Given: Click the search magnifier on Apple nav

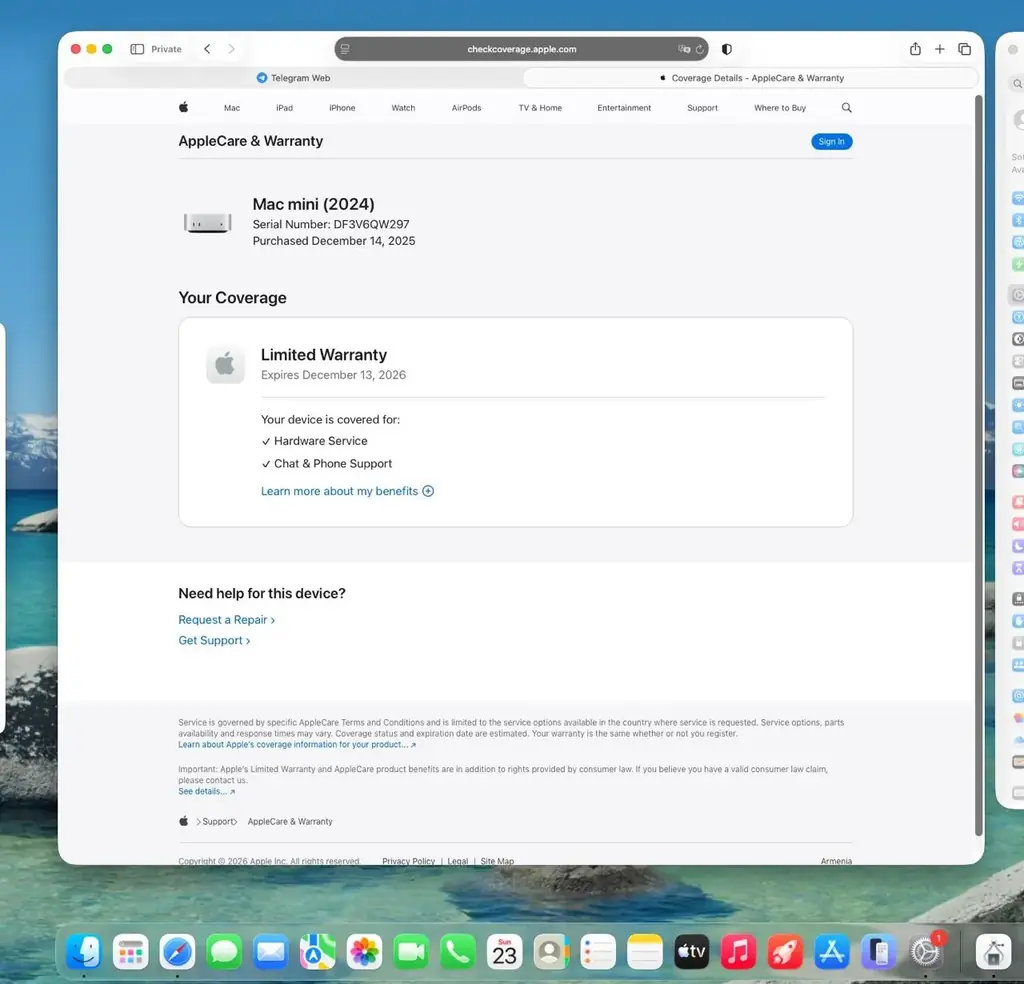Looking at the screenshot, I should pyautogui.click(x=846, y=108).
